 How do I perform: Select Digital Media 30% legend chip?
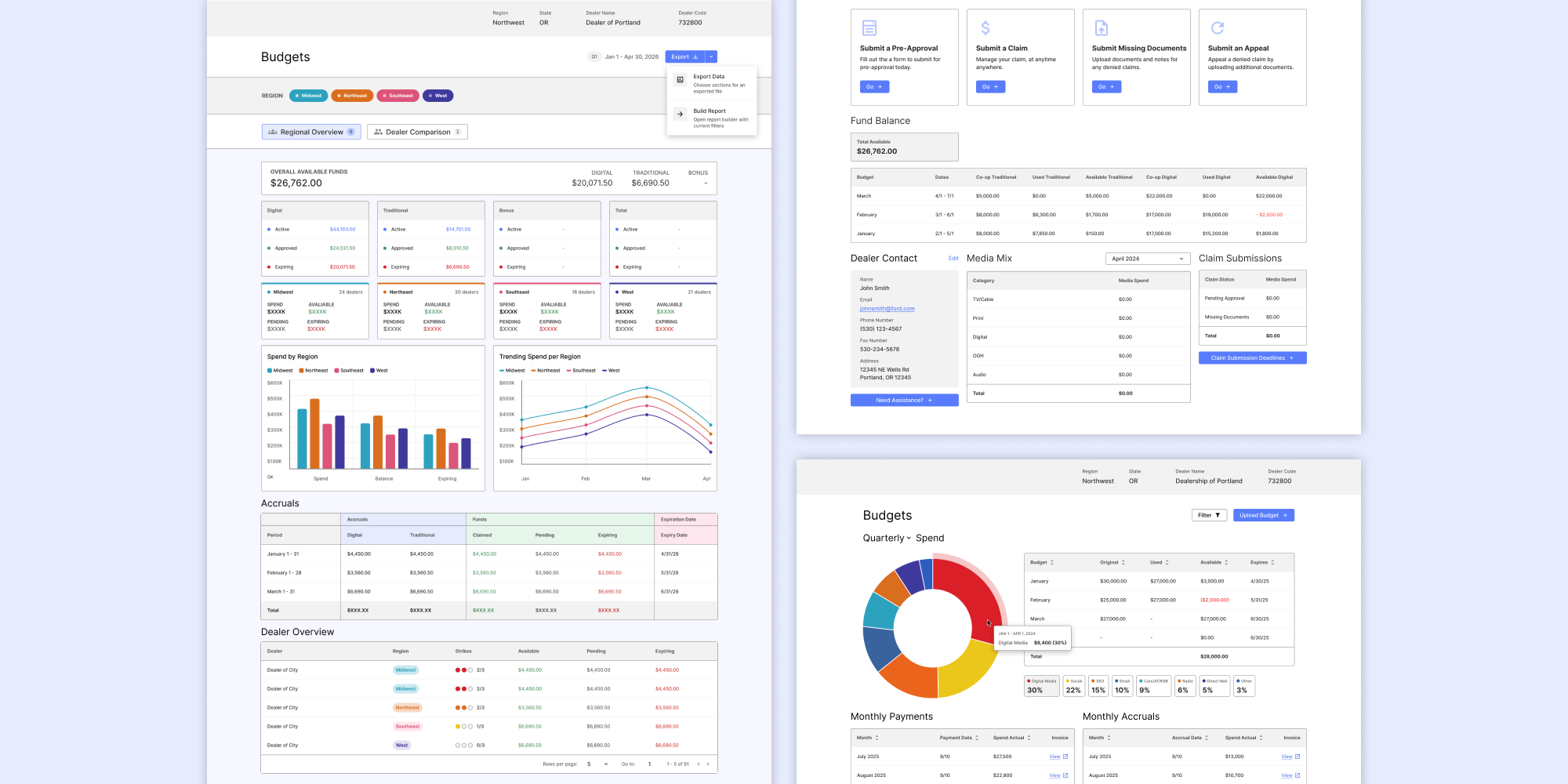[x=1042, y=686]
